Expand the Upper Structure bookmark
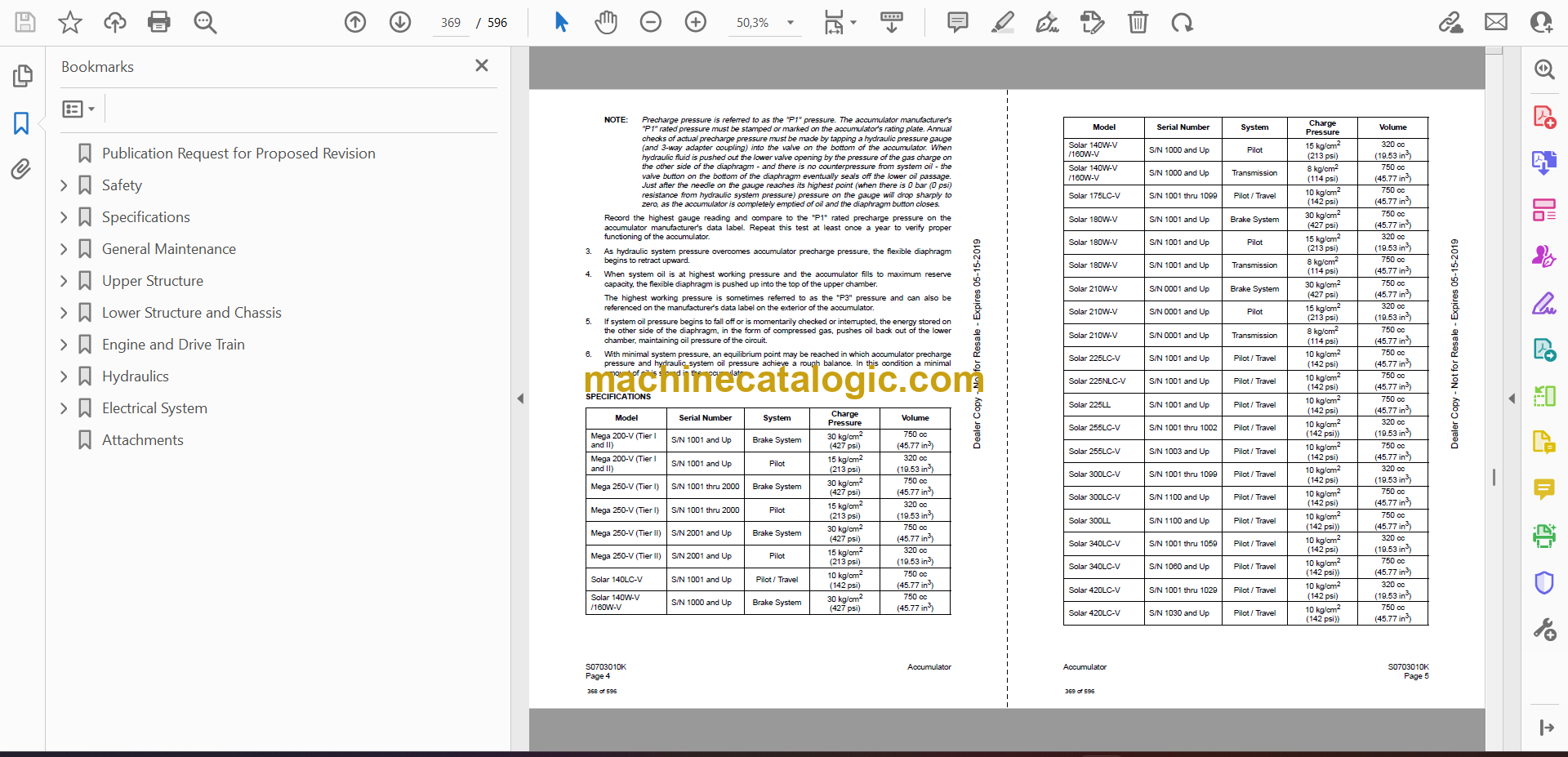The width and height of the screenshot is (1568, 757). (x=64, y=281)
